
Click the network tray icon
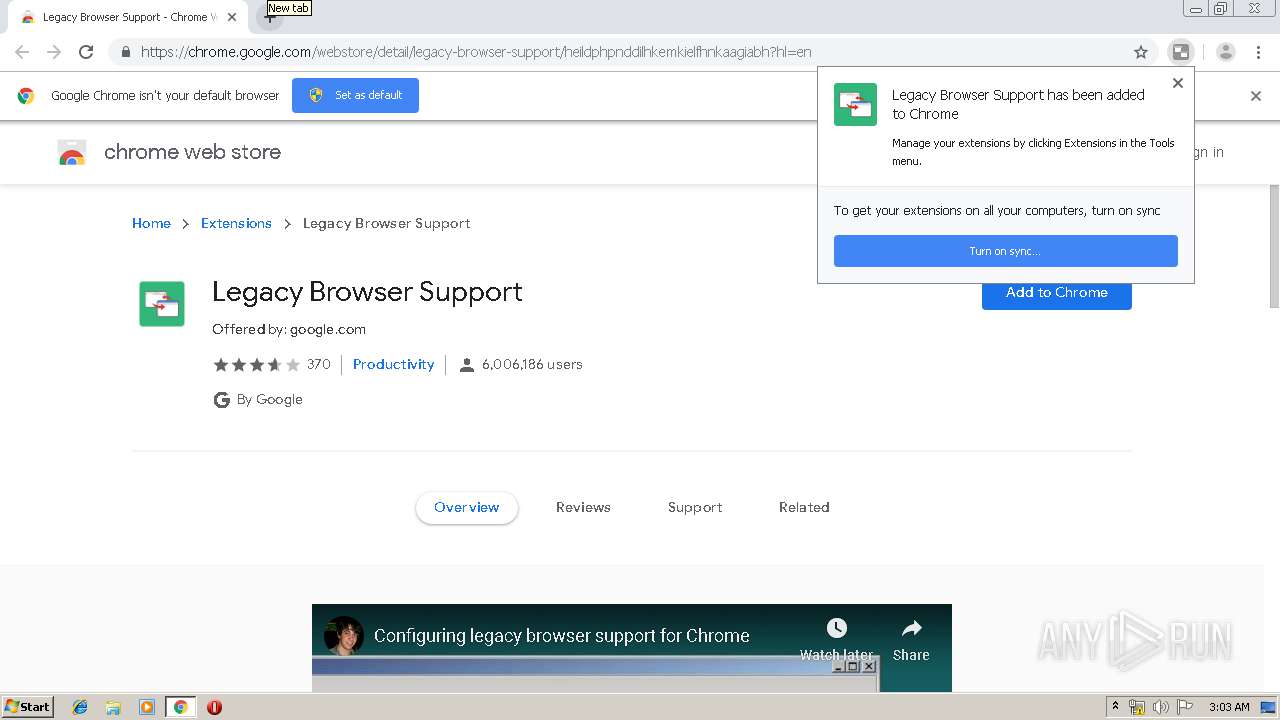[1137, 707]
